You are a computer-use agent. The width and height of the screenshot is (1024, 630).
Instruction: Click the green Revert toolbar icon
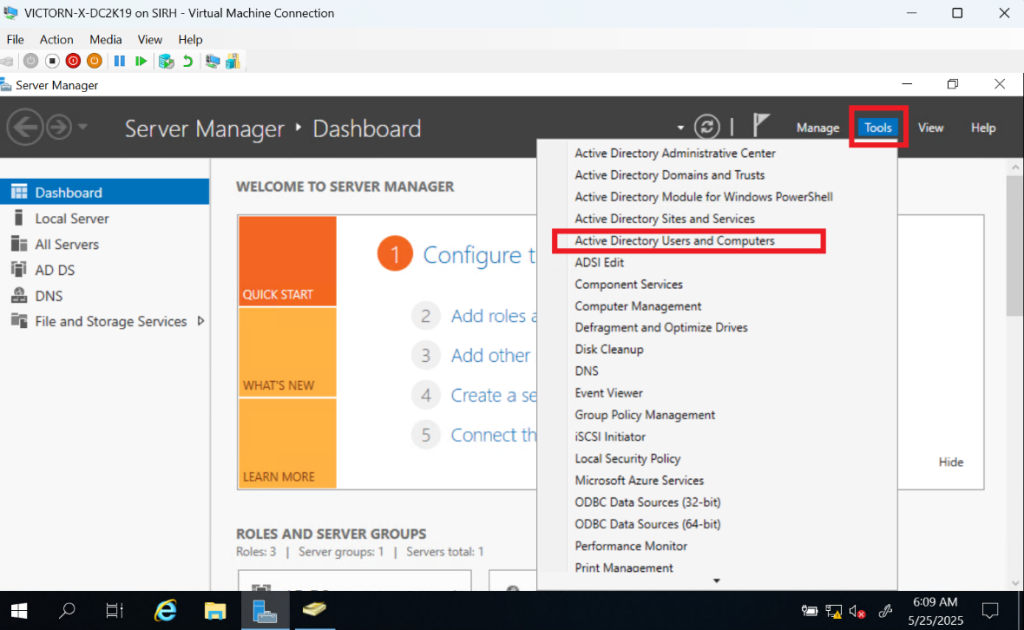(187, 61)
